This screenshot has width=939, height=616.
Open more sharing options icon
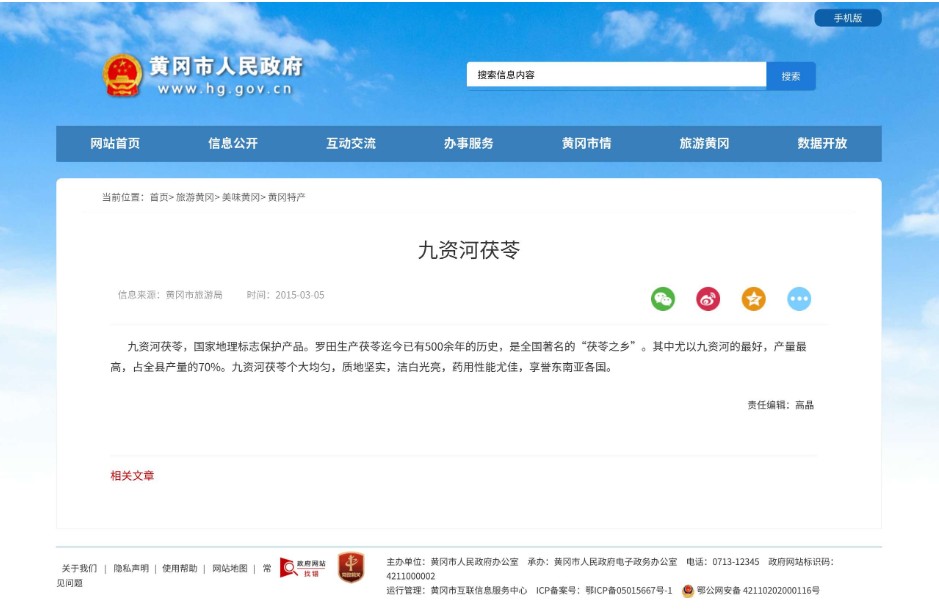point(799,299)
